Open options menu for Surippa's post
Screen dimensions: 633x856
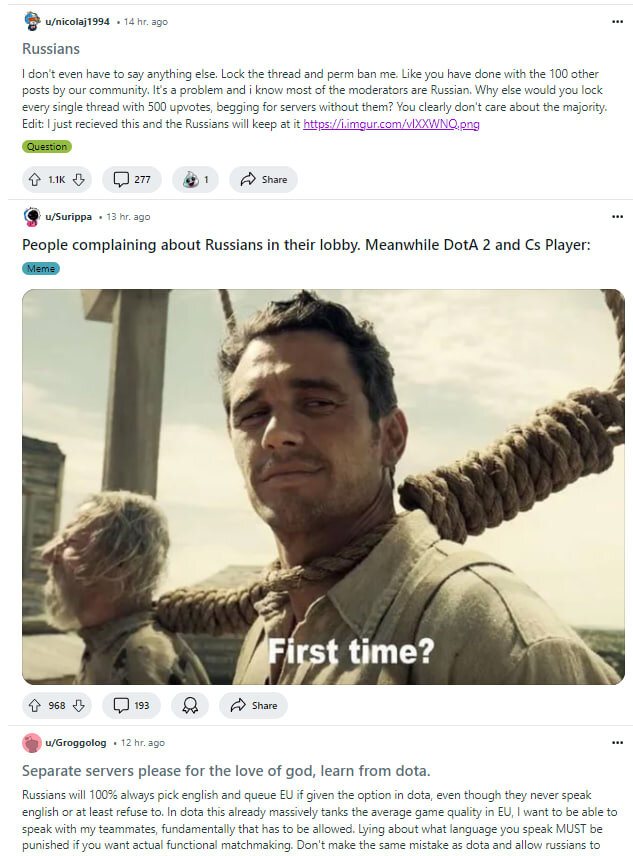[x=617, y=217]
